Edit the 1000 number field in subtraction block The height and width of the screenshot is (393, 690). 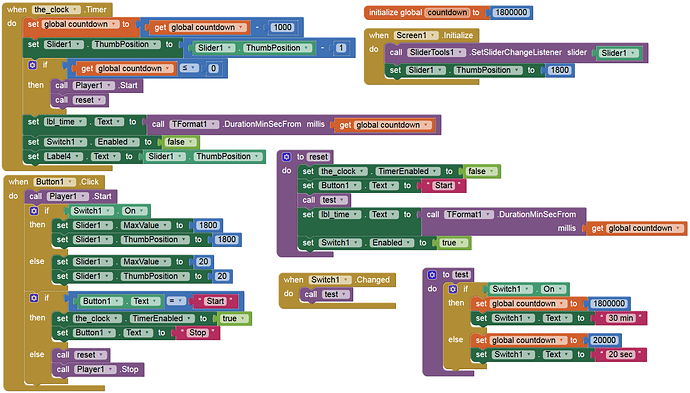(x=282, y=27)
